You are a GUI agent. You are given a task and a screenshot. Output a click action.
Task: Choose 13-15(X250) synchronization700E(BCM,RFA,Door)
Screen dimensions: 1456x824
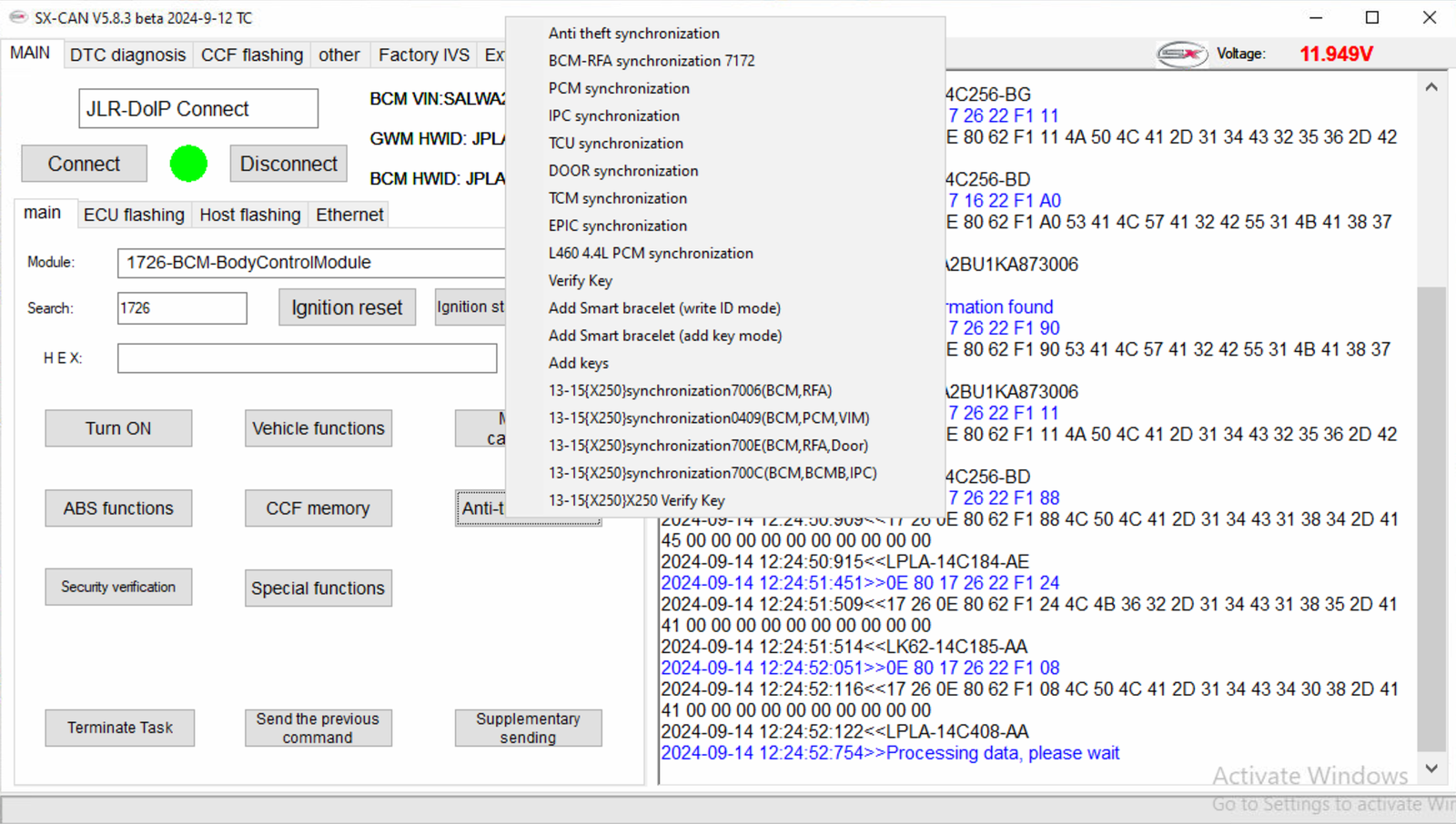pos(708,446)
